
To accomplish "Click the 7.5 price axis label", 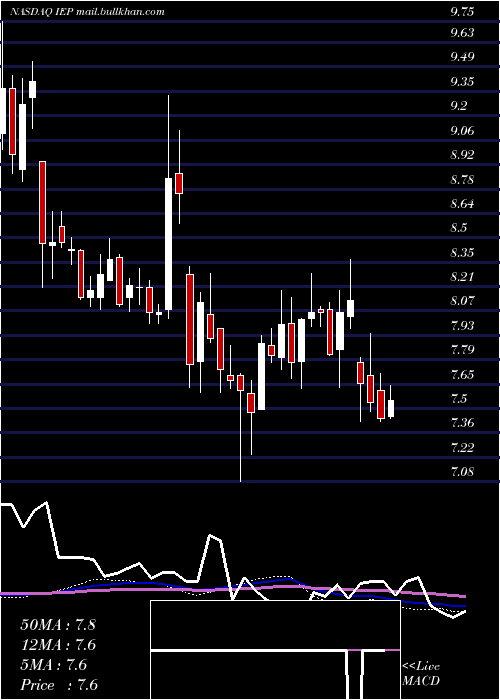I will point(459,399).
